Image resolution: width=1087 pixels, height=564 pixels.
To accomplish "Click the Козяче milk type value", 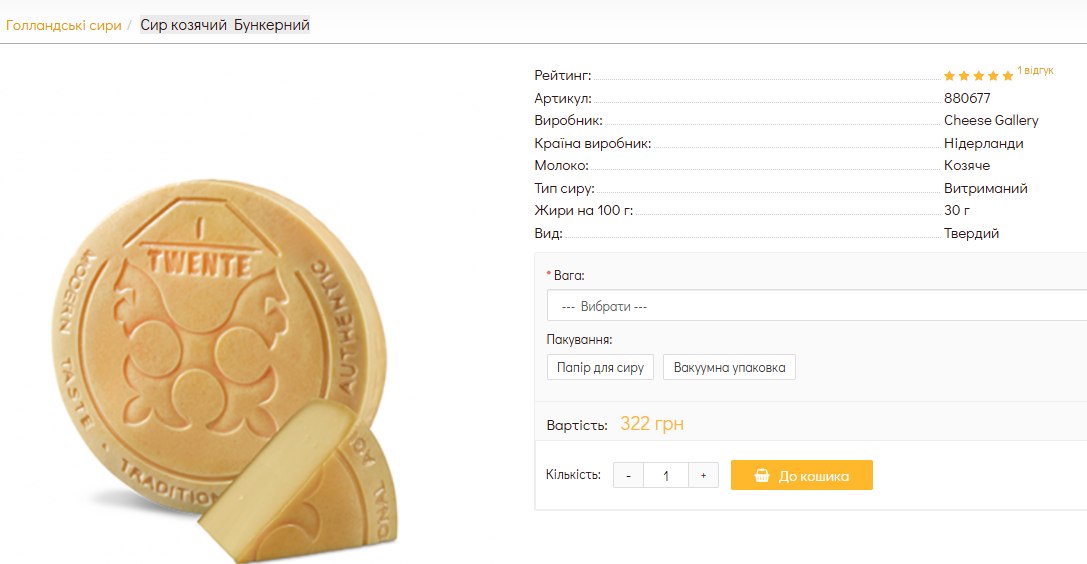I will pos(967,165).
